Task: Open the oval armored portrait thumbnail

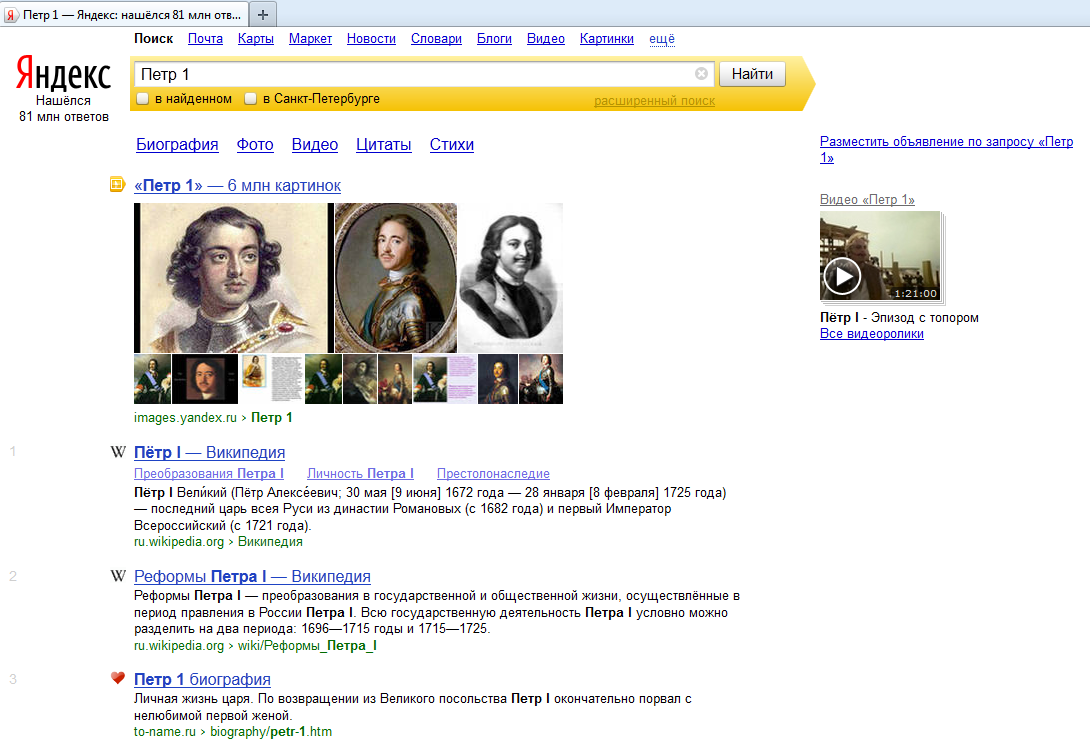Action: point(396,277)
